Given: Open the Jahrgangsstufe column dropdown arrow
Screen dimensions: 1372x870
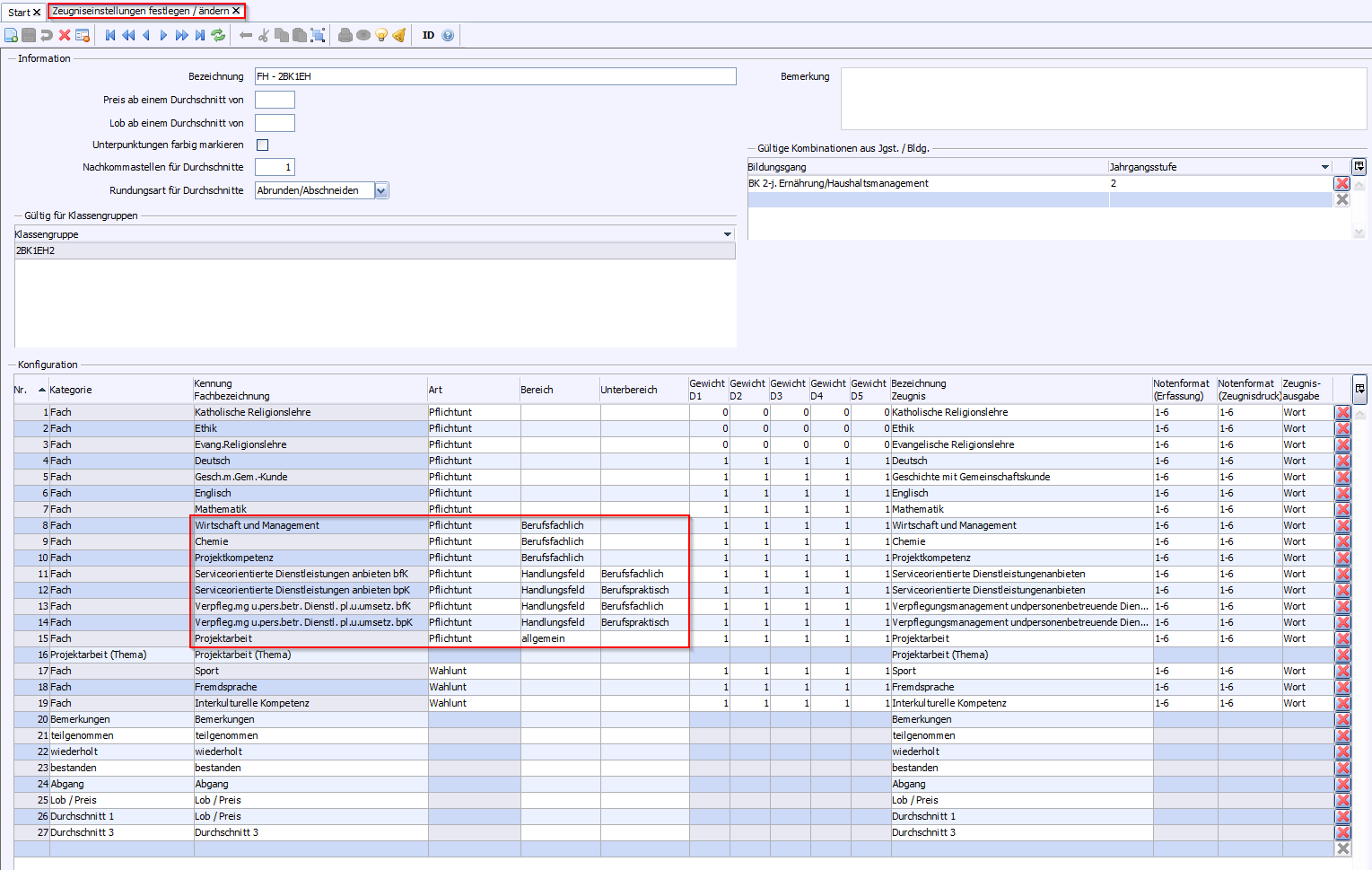Looking at the screenshot, I should click(x=1324, y=167).
